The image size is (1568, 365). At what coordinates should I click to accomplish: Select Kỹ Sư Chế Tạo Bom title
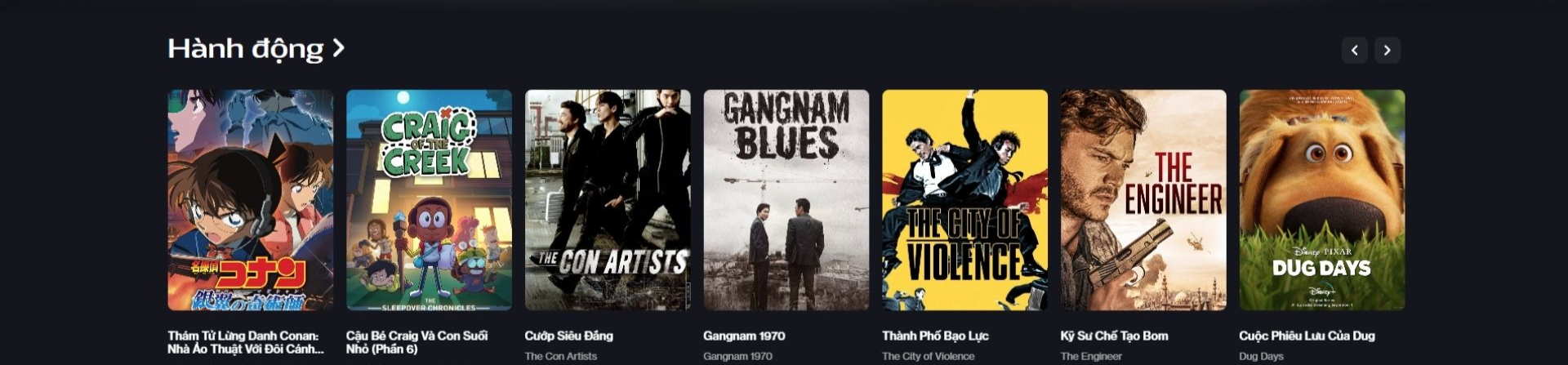point(1114,336)
